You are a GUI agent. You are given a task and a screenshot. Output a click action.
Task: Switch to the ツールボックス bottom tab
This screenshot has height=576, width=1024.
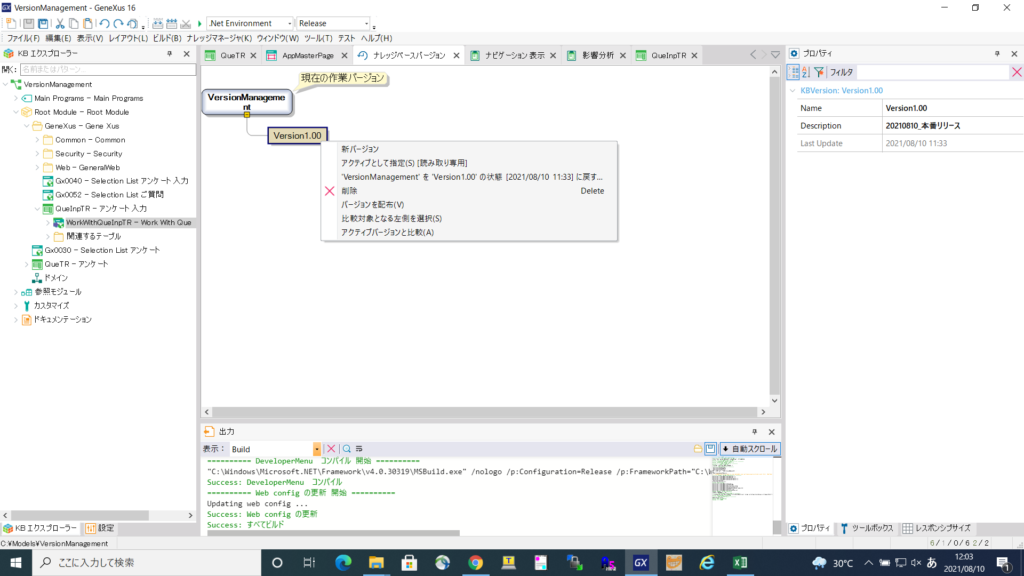pos(867,528)
